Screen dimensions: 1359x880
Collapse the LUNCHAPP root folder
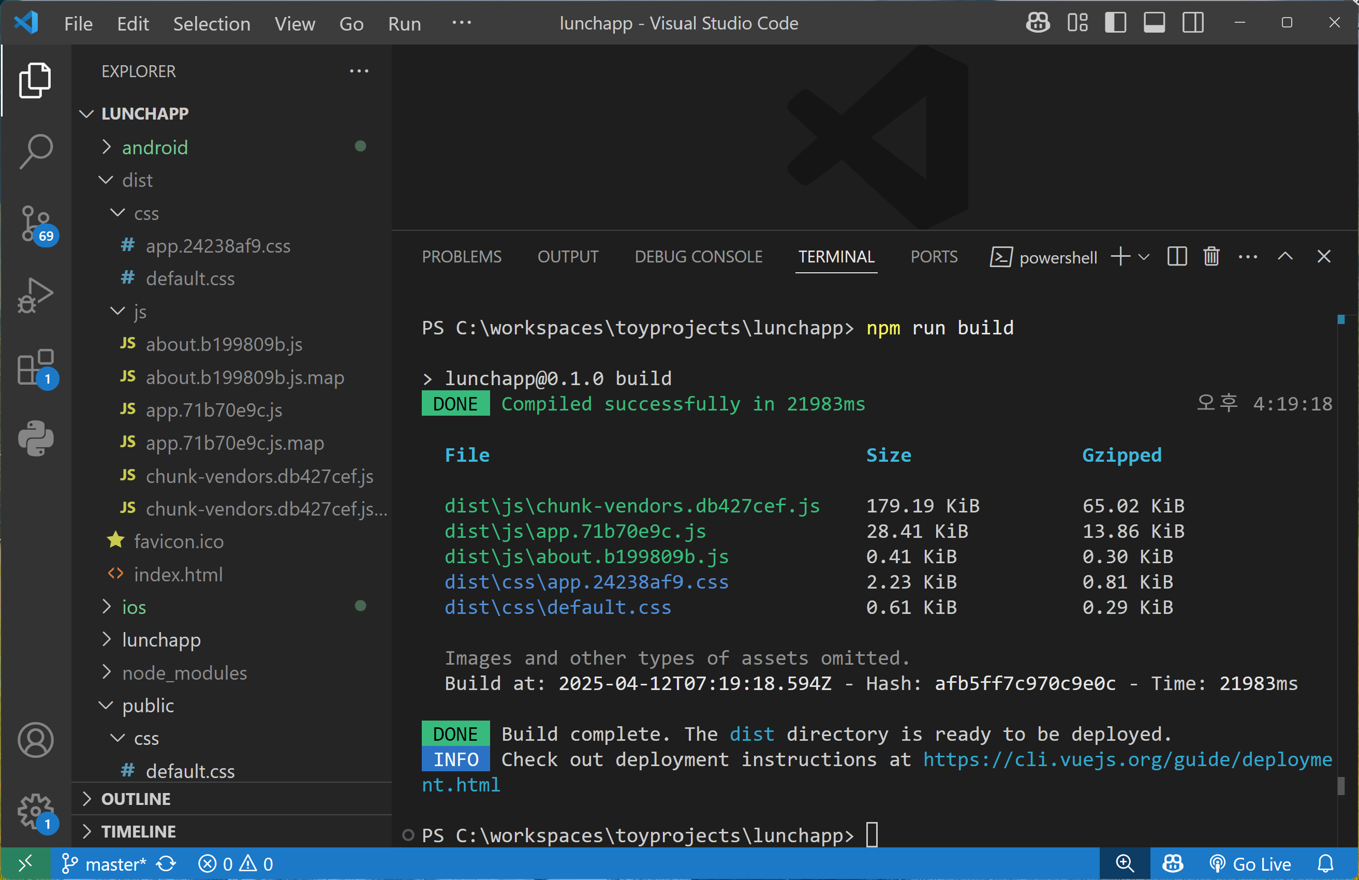point(232,114)
